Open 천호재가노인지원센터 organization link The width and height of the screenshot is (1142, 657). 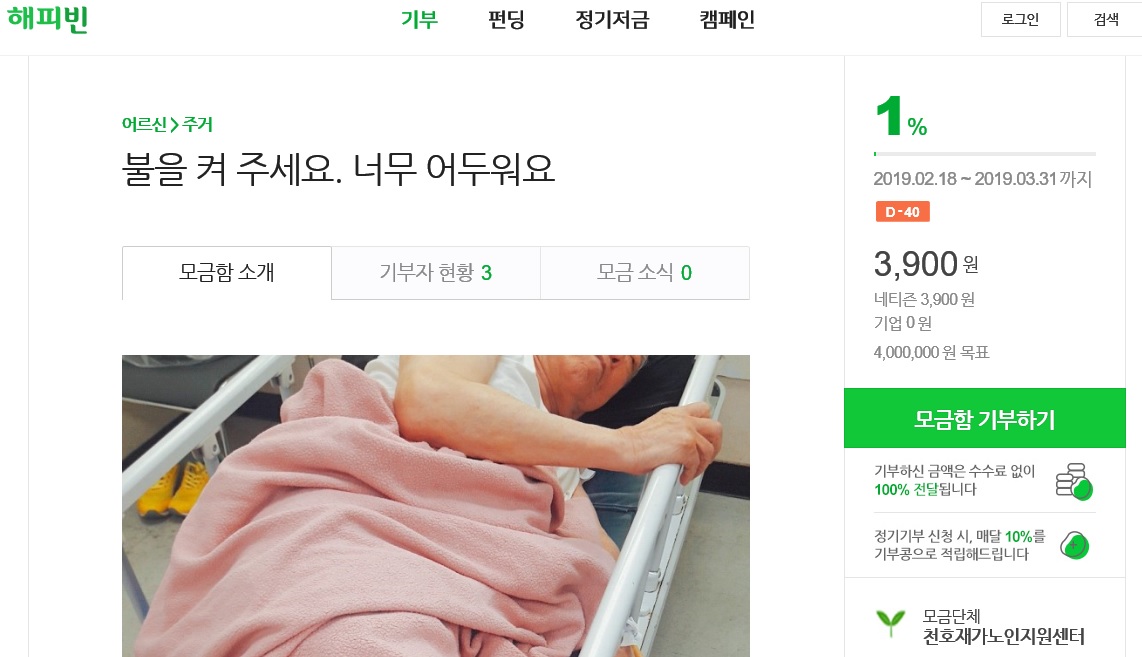[x=1003, y=637]
